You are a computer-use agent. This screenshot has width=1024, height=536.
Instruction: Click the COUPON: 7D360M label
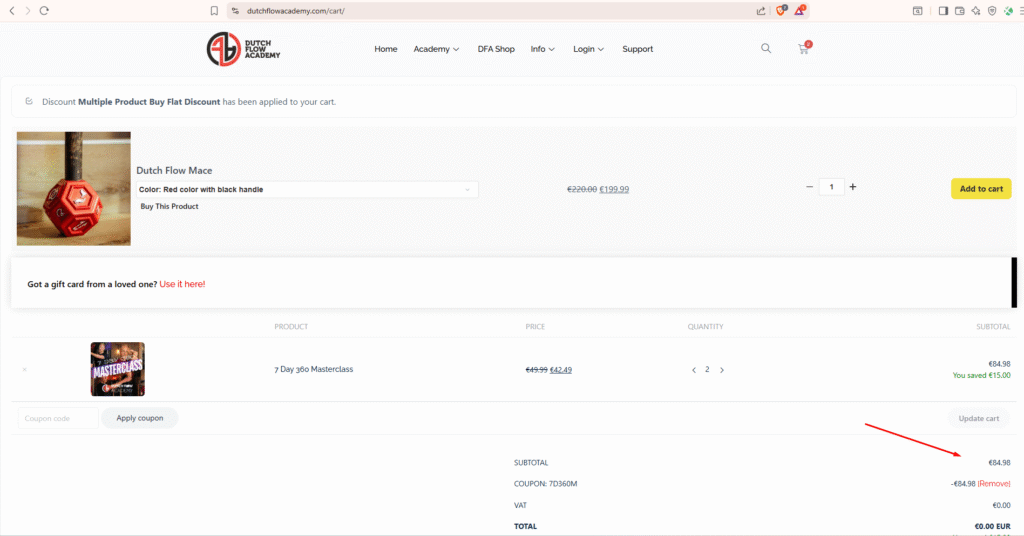(x=545, y=484)
